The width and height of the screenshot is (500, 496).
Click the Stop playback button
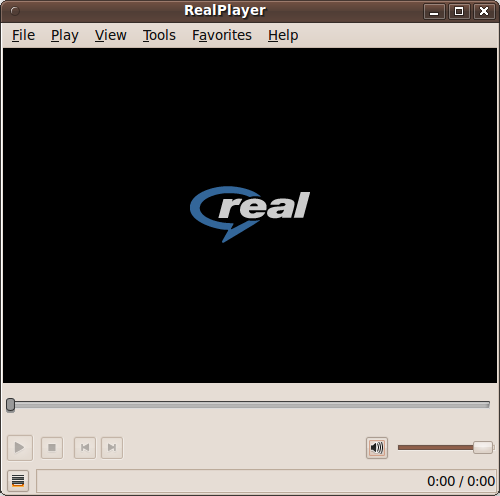tap(52, 448)
